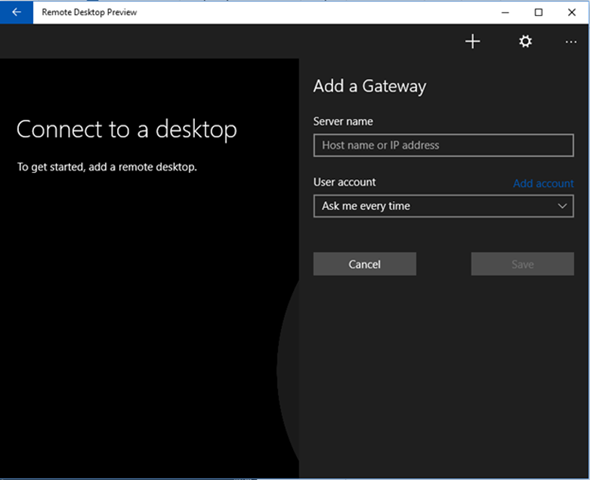Save the new gateway

click(523, 264)
